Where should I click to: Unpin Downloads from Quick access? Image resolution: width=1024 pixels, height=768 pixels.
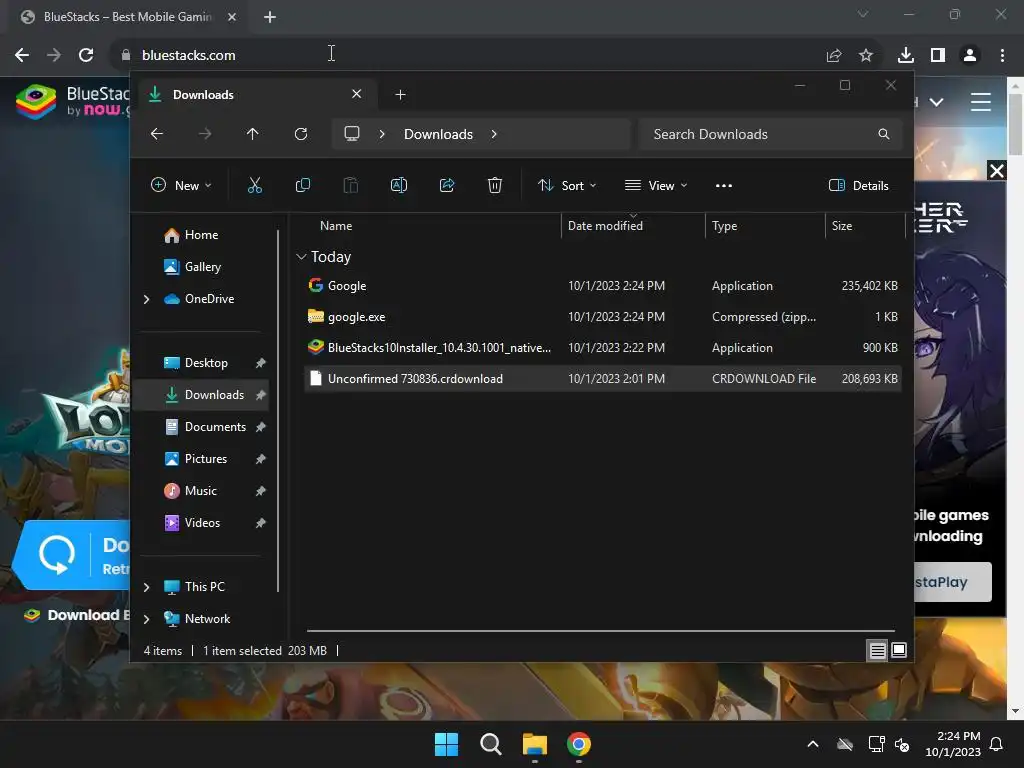pyautogui.click(x=261, y=395)
